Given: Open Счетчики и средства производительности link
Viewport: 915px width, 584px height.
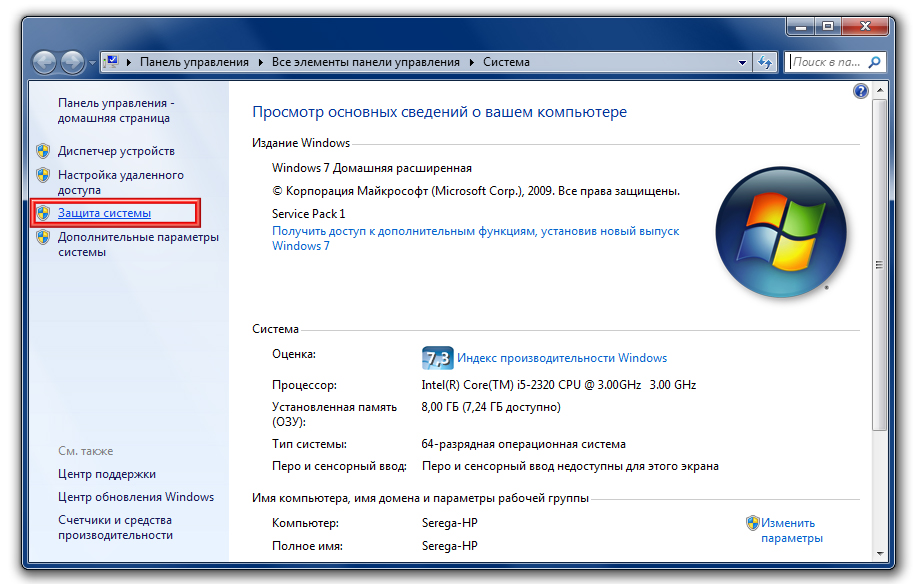Looking at the screenshot, I should (115, 527).
